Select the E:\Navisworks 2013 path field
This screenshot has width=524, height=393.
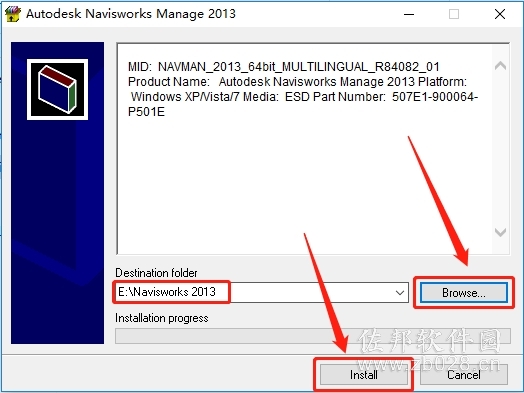coord(262,292)
